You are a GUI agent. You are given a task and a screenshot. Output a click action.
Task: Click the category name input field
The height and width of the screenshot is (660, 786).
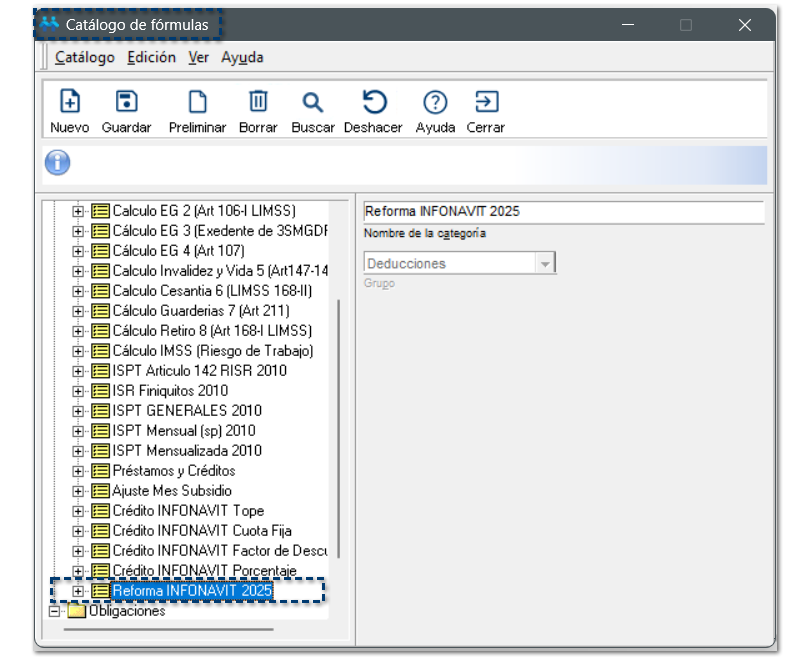click(562, 212)
